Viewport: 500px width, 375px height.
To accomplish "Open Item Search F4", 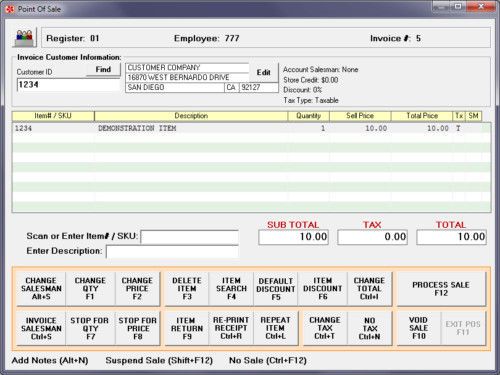I will (231, 289).
